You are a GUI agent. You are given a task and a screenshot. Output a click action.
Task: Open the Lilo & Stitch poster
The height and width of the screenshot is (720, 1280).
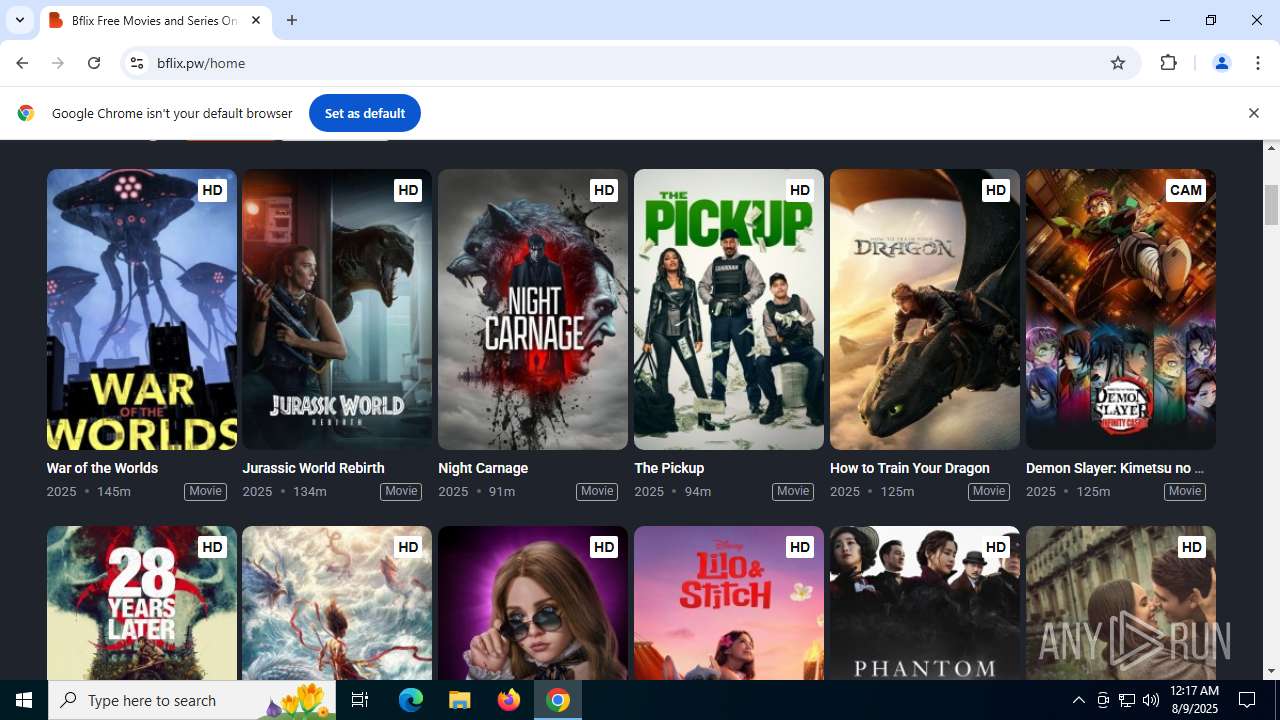click(x=729, y=603)
